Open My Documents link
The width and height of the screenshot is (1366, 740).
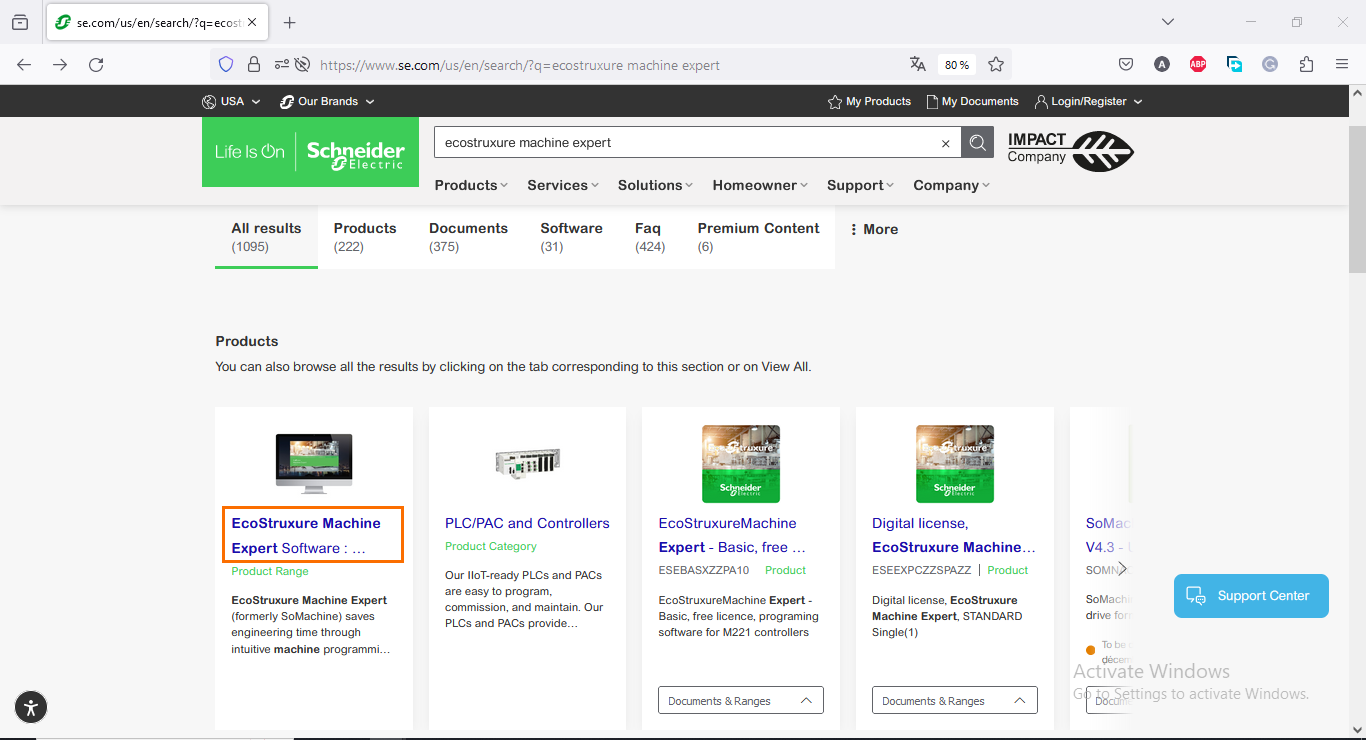coord(972,101)
